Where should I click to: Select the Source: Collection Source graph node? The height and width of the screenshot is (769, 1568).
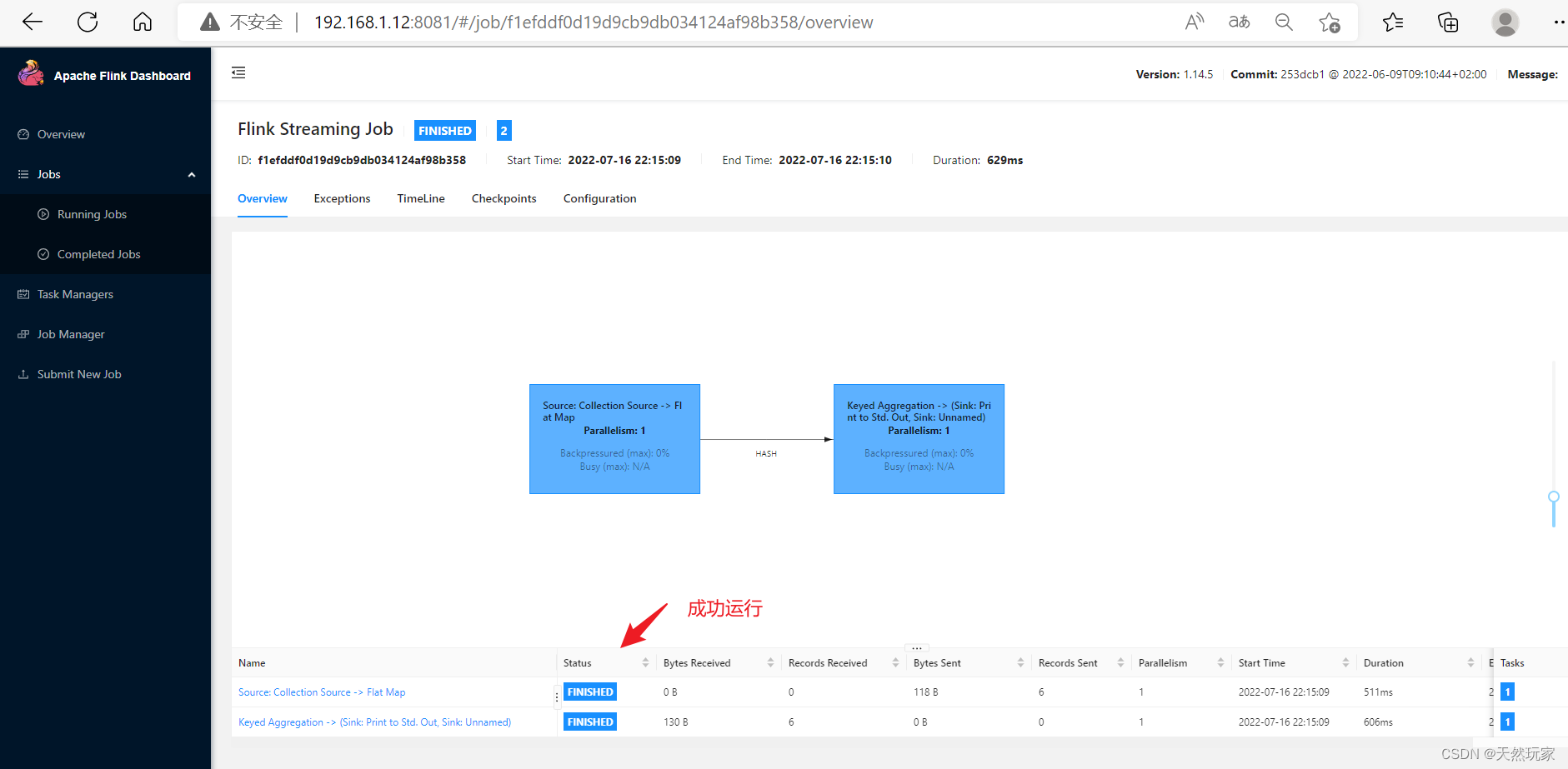pos(614,439)
